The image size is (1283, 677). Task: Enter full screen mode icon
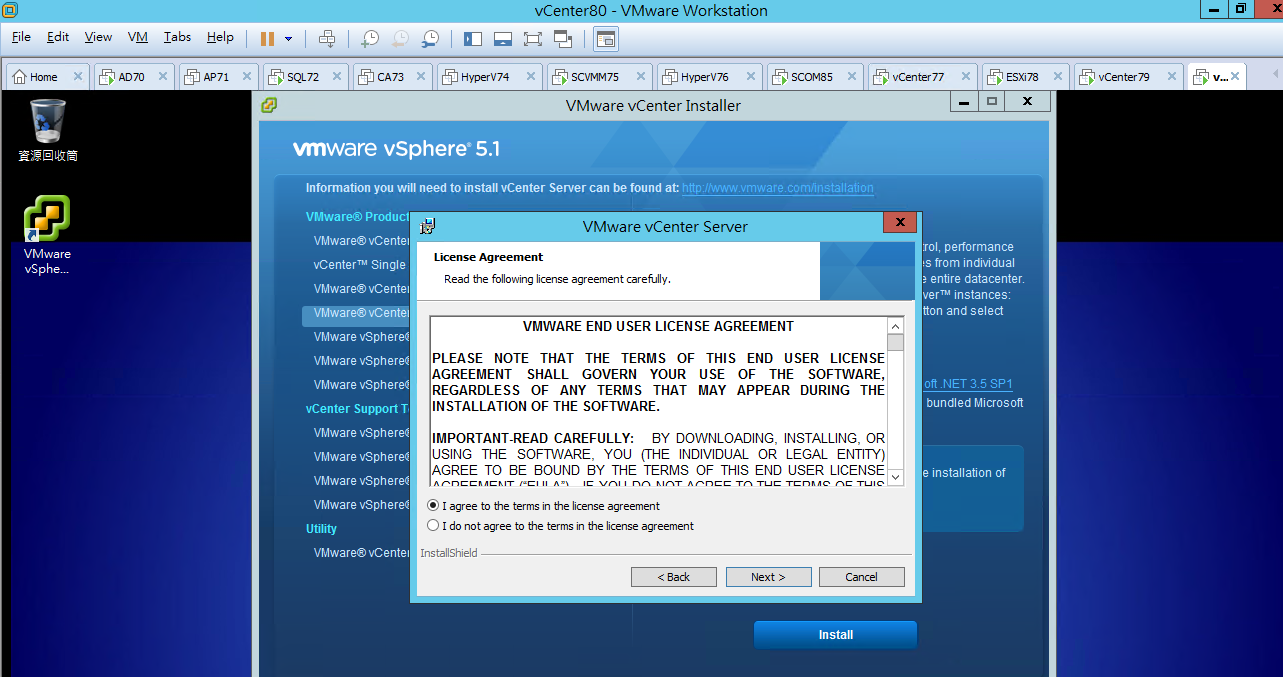coord(532,38)
